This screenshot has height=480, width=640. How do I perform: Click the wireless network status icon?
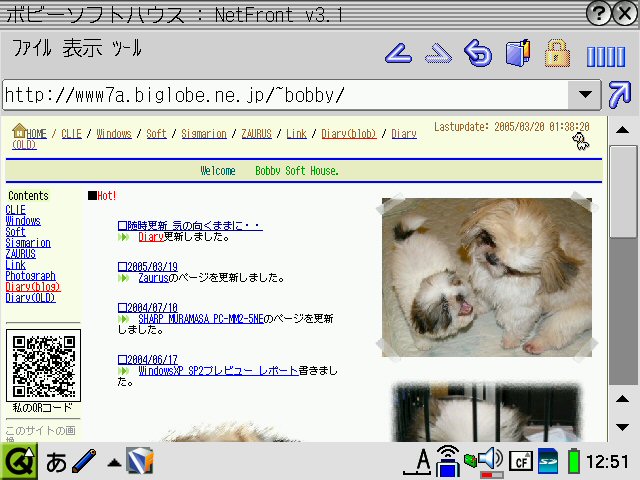(x=449, y=462)
